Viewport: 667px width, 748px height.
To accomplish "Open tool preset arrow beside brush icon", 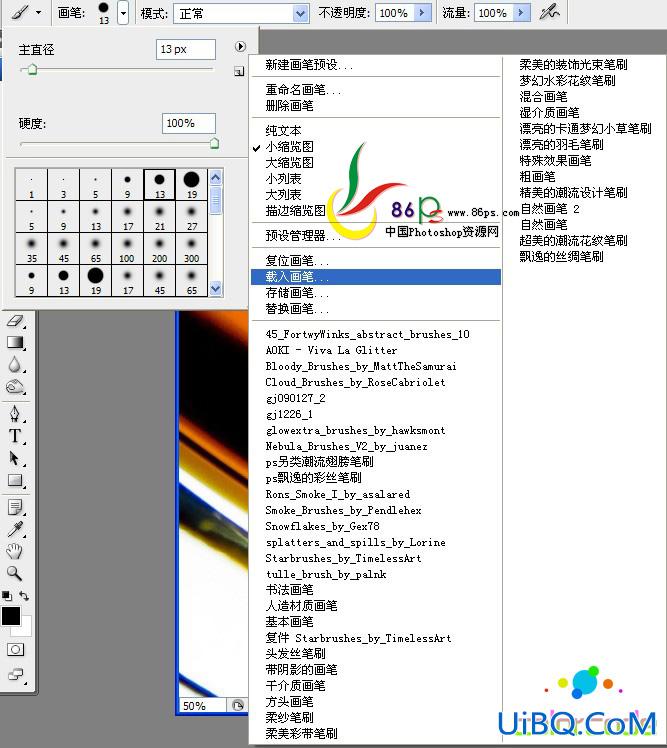I will (x=38, y=13).
